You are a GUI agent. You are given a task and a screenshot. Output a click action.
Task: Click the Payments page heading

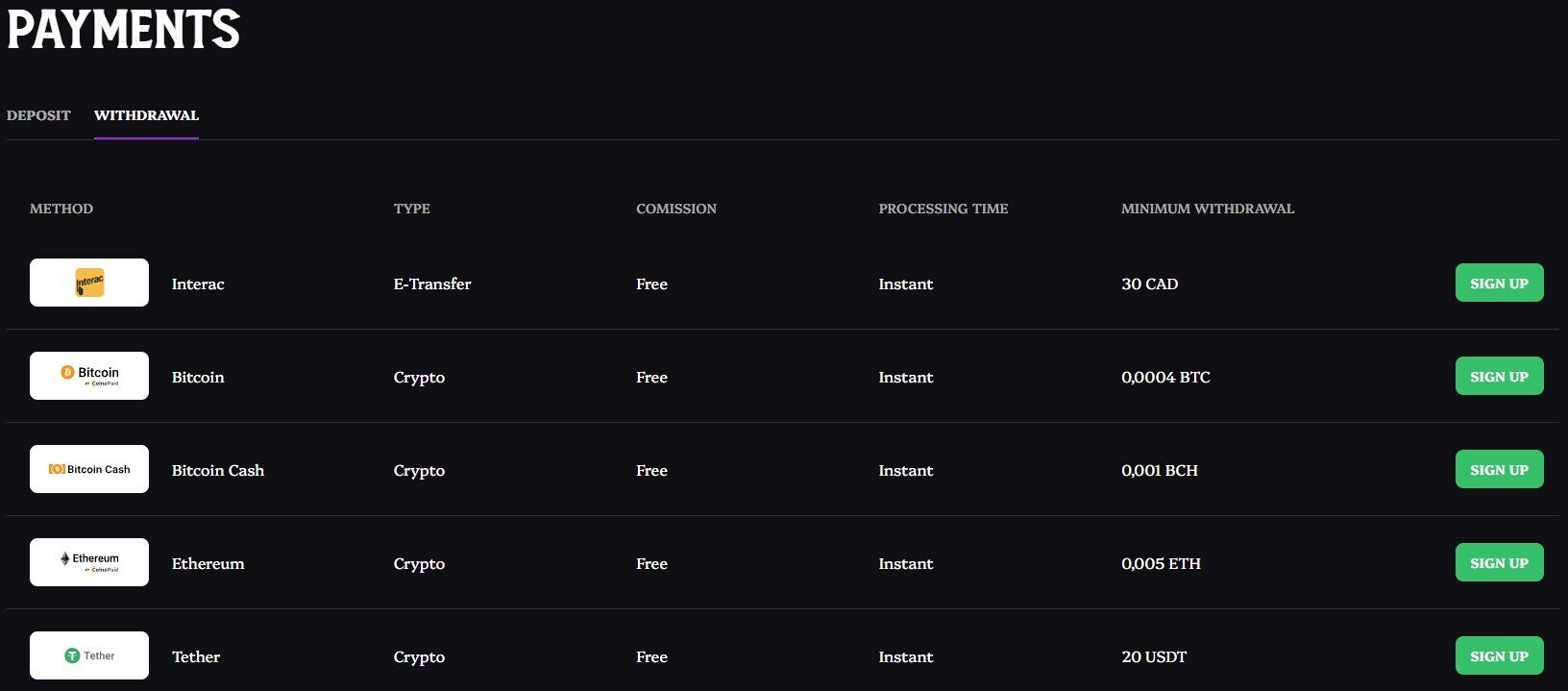(123, 28)
